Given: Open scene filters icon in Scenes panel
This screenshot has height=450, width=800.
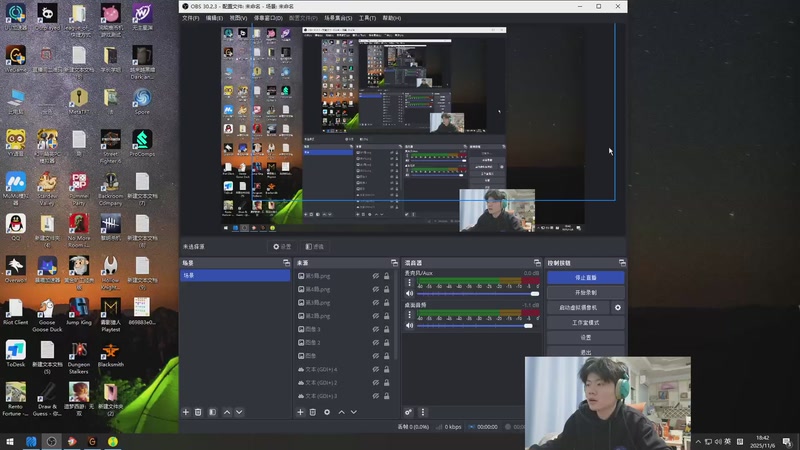Looking at the screenshot, I should [212, 412].
